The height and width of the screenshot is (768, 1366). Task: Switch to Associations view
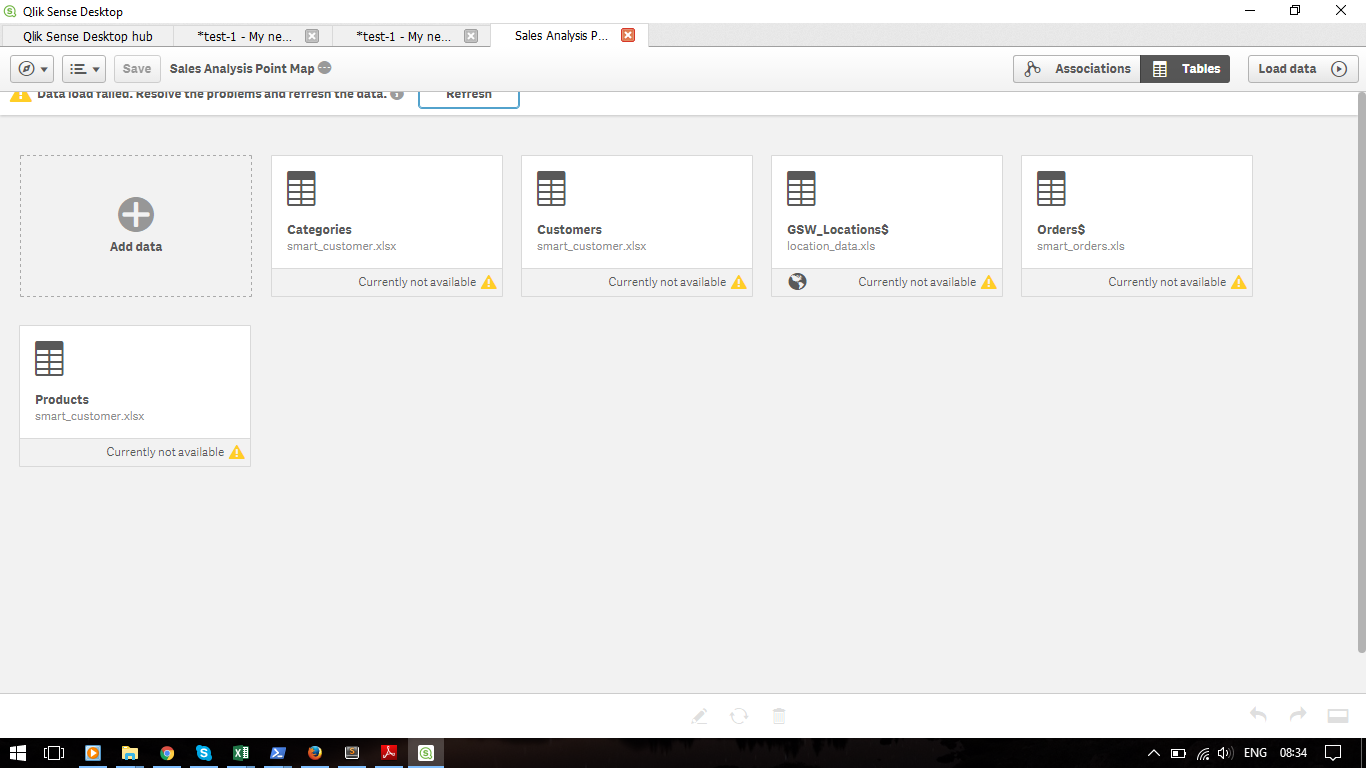(x=1077, y=69)
